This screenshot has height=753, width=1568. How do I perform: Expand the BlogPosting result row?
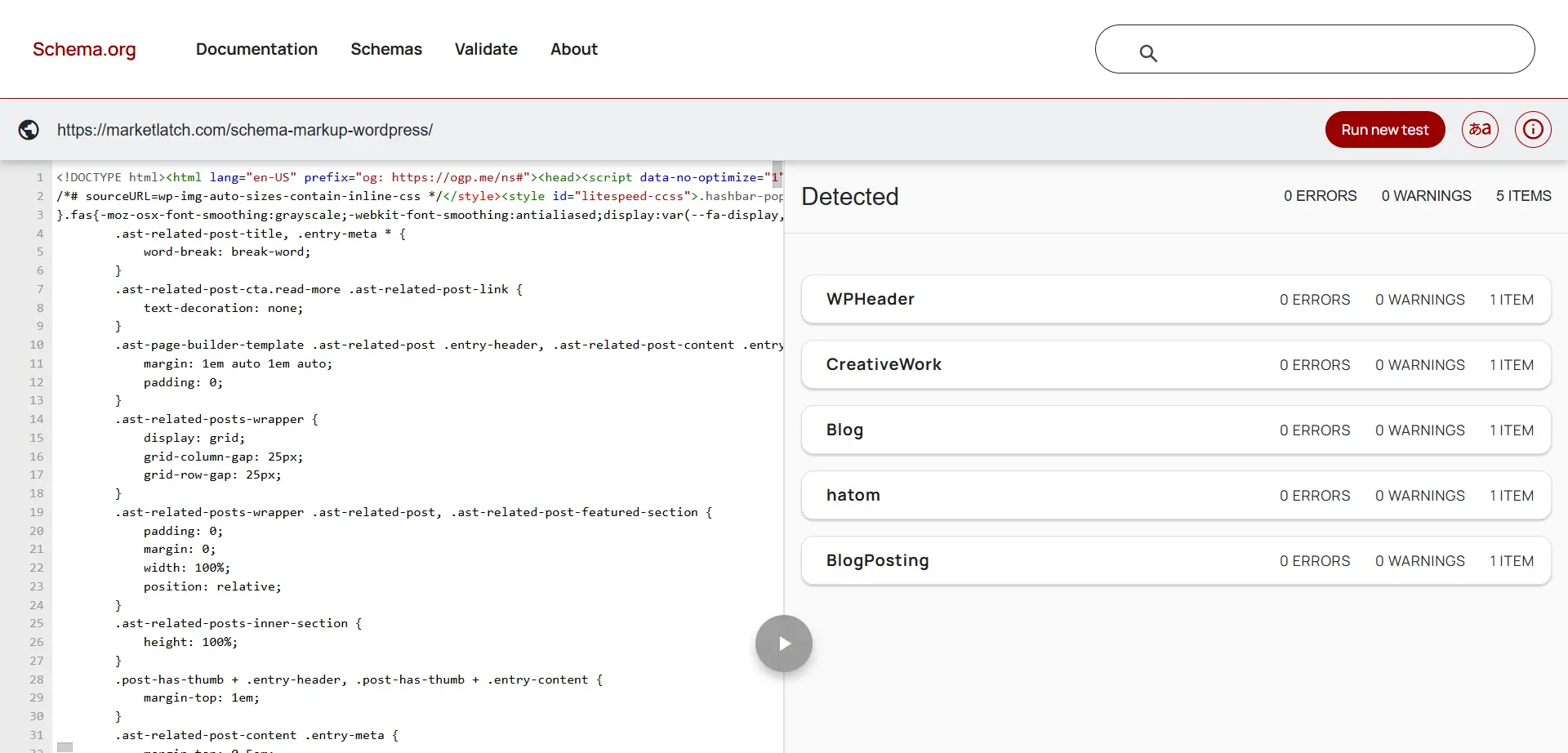coord(1176,560)
